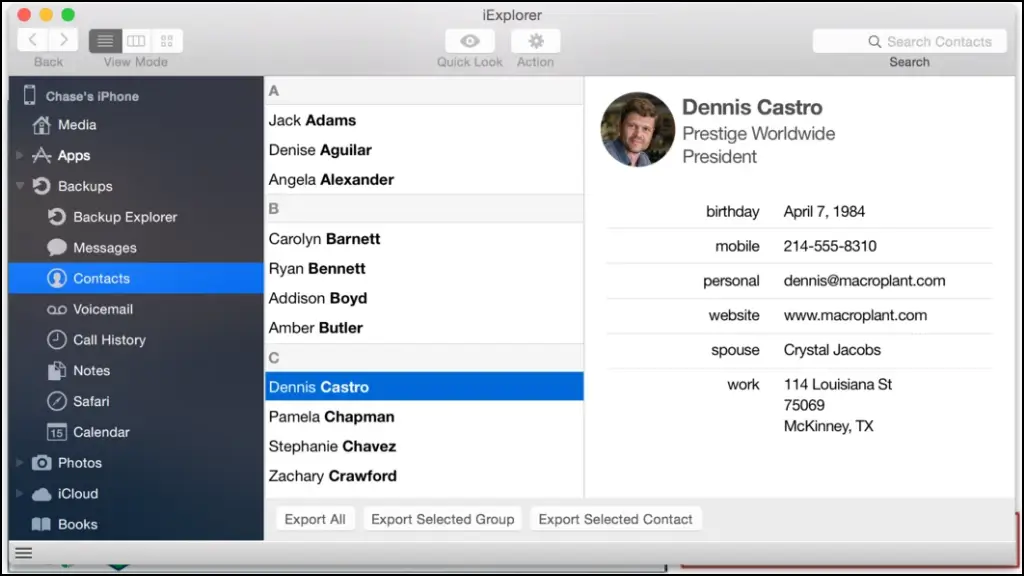Screen dimensions: 1024x576
Task: Click Export Selected Contact button
Action: click(x=615, y=519)
